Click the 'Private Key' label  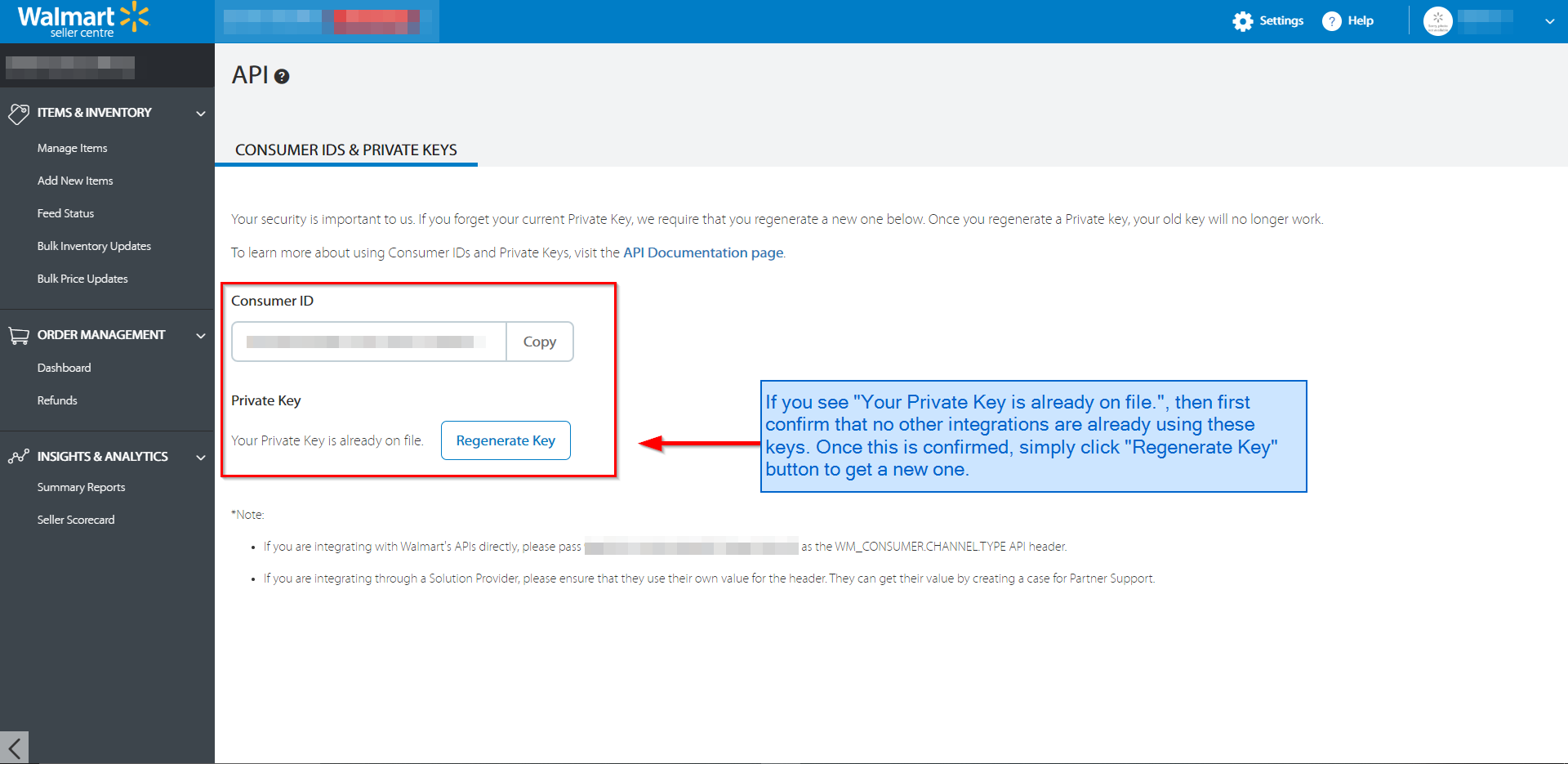tap(266, 400)
